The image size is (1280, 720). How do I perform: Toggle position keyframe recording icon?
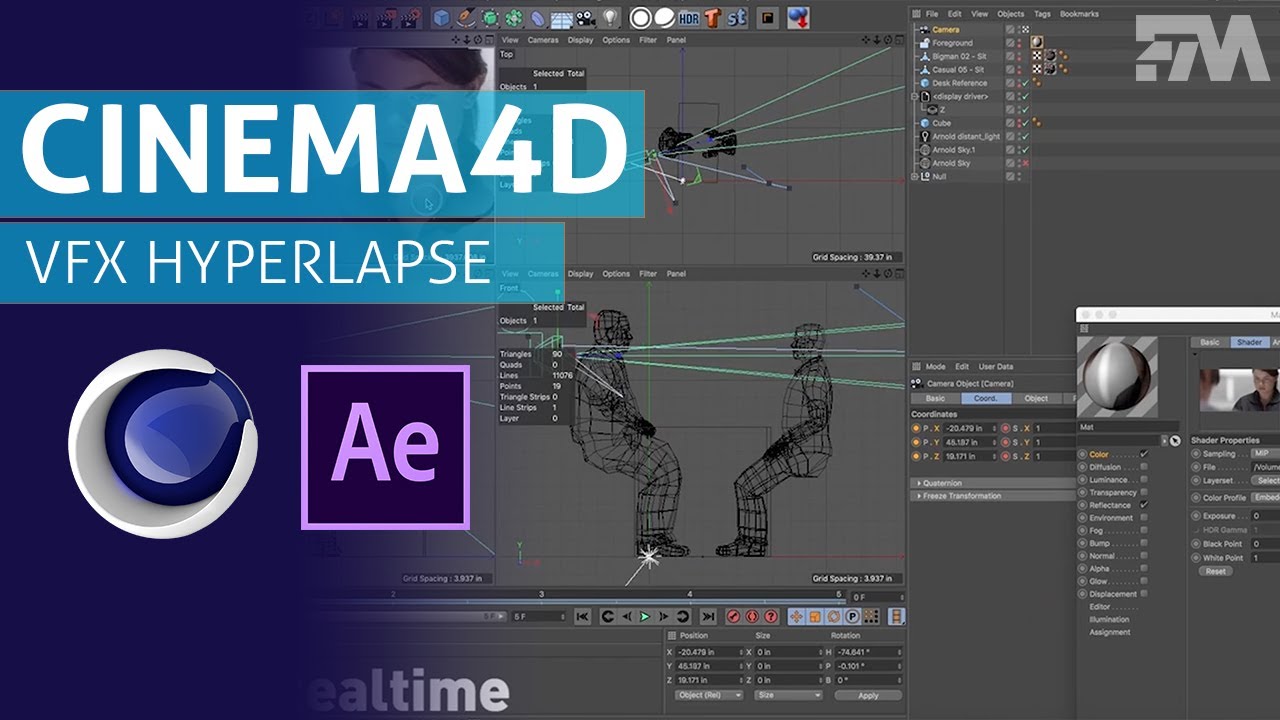(796, 616)
